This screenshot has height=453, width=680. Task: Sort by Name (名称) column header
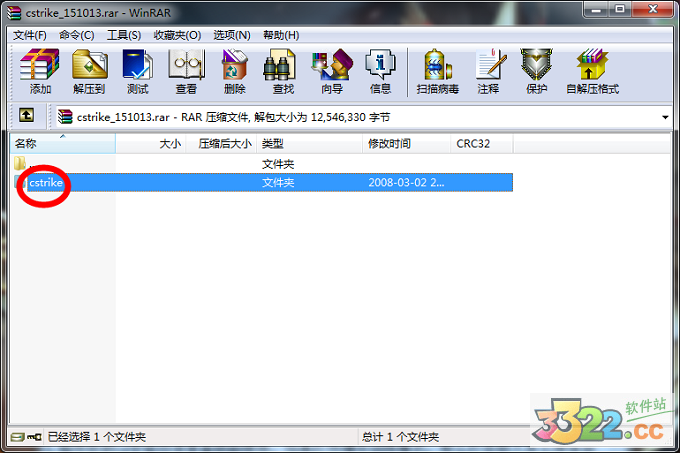[x=60, y=144]
